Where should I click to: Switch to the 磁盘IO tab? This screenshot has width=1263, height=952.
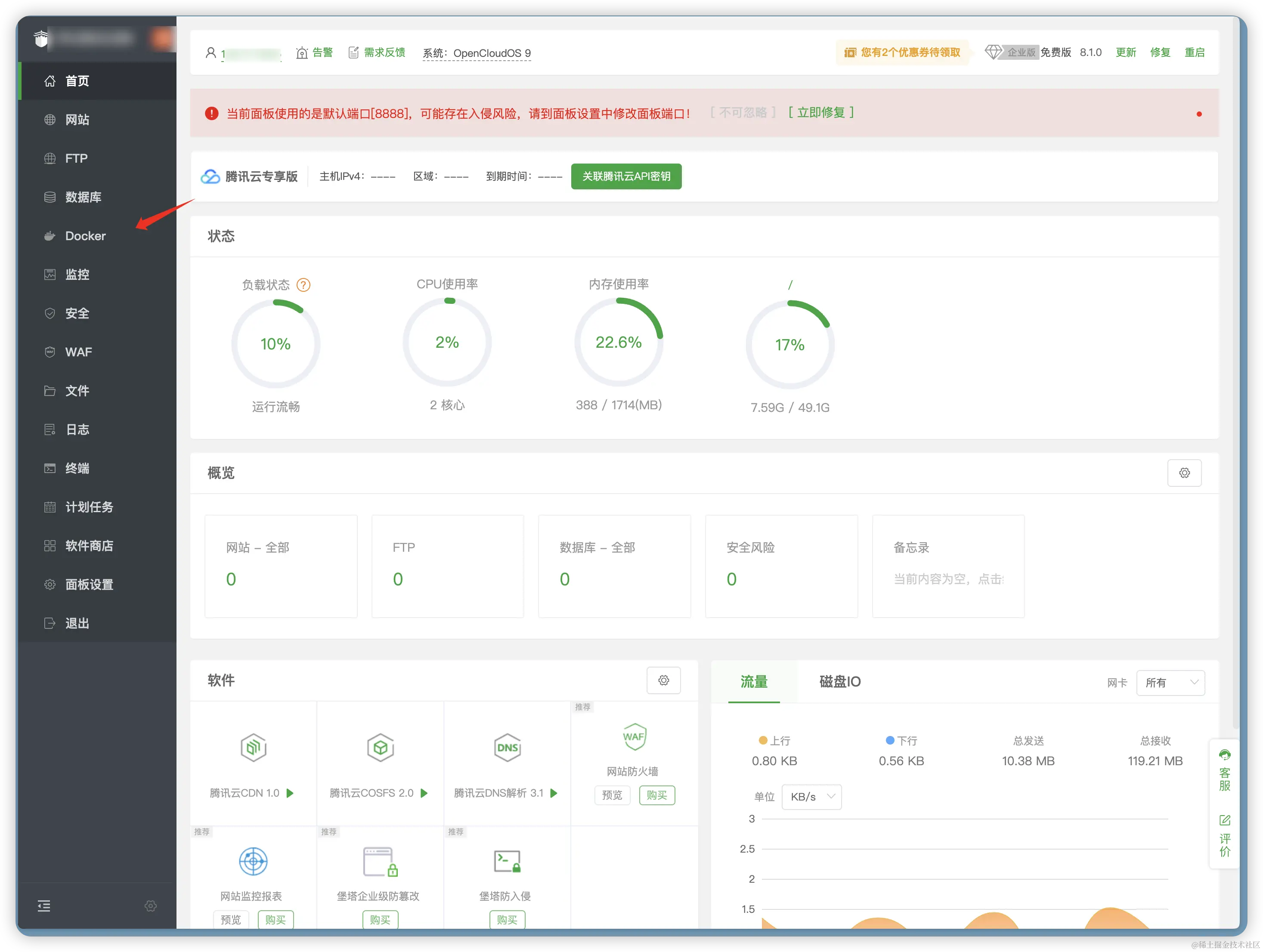[839, 681]
